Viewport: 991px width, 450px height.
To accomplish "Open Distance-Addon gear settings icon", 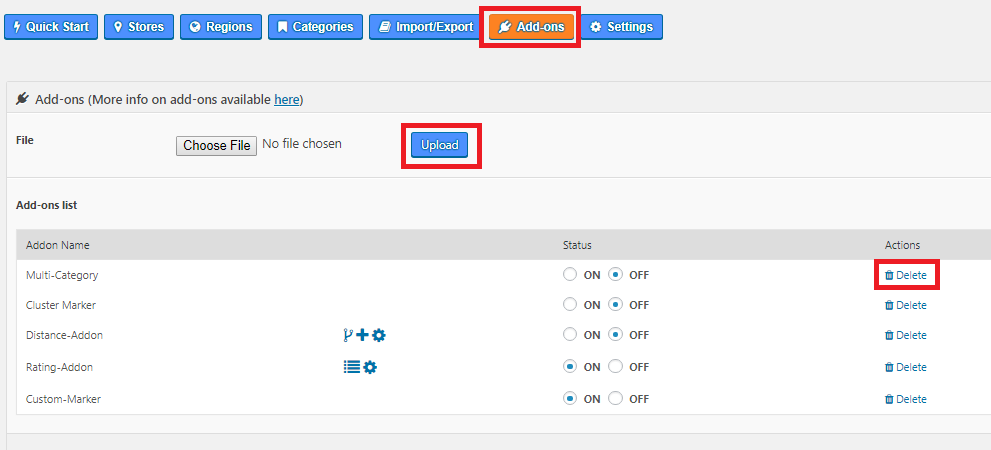I will [379, 335].
